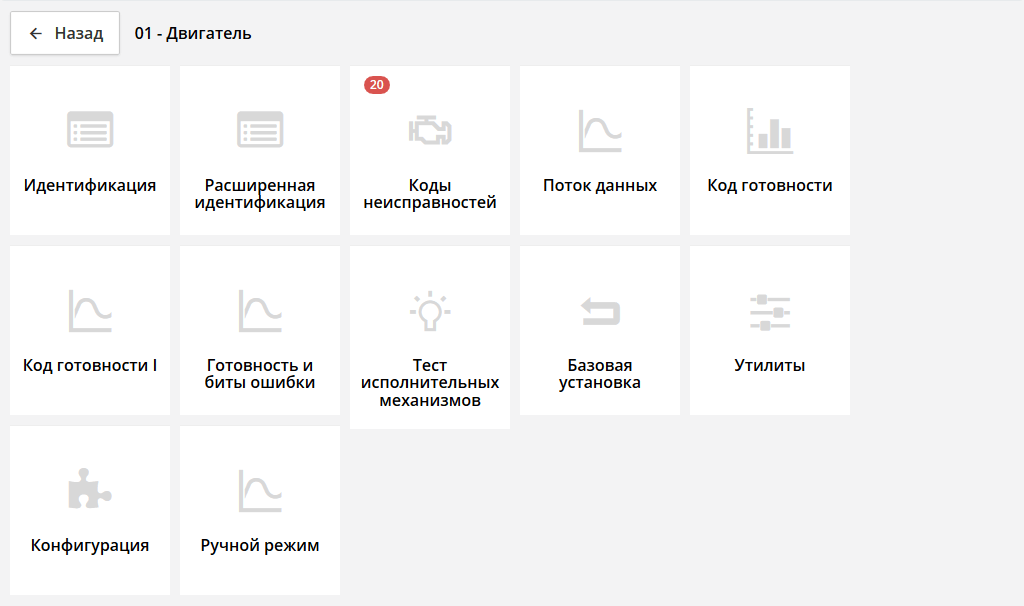Open Готовность и биты ошибки graph icon
1024x606 pixels.
click(x=260, y=311)
